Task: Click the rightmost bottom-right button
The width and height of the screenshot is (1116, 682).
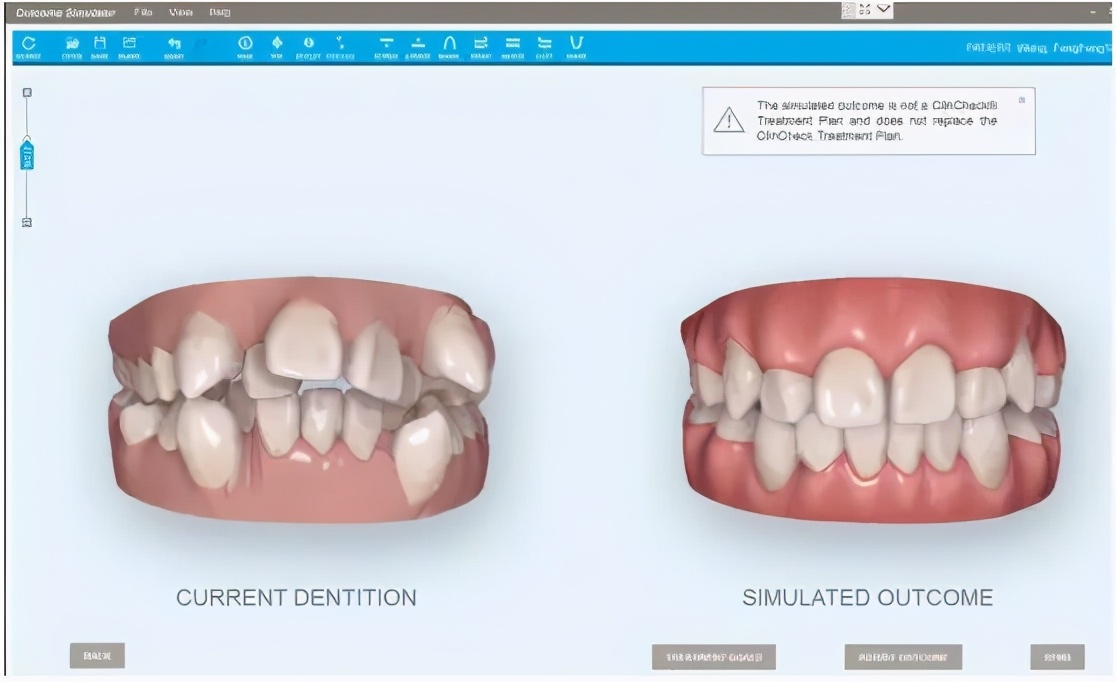Action: point(1058,657)
